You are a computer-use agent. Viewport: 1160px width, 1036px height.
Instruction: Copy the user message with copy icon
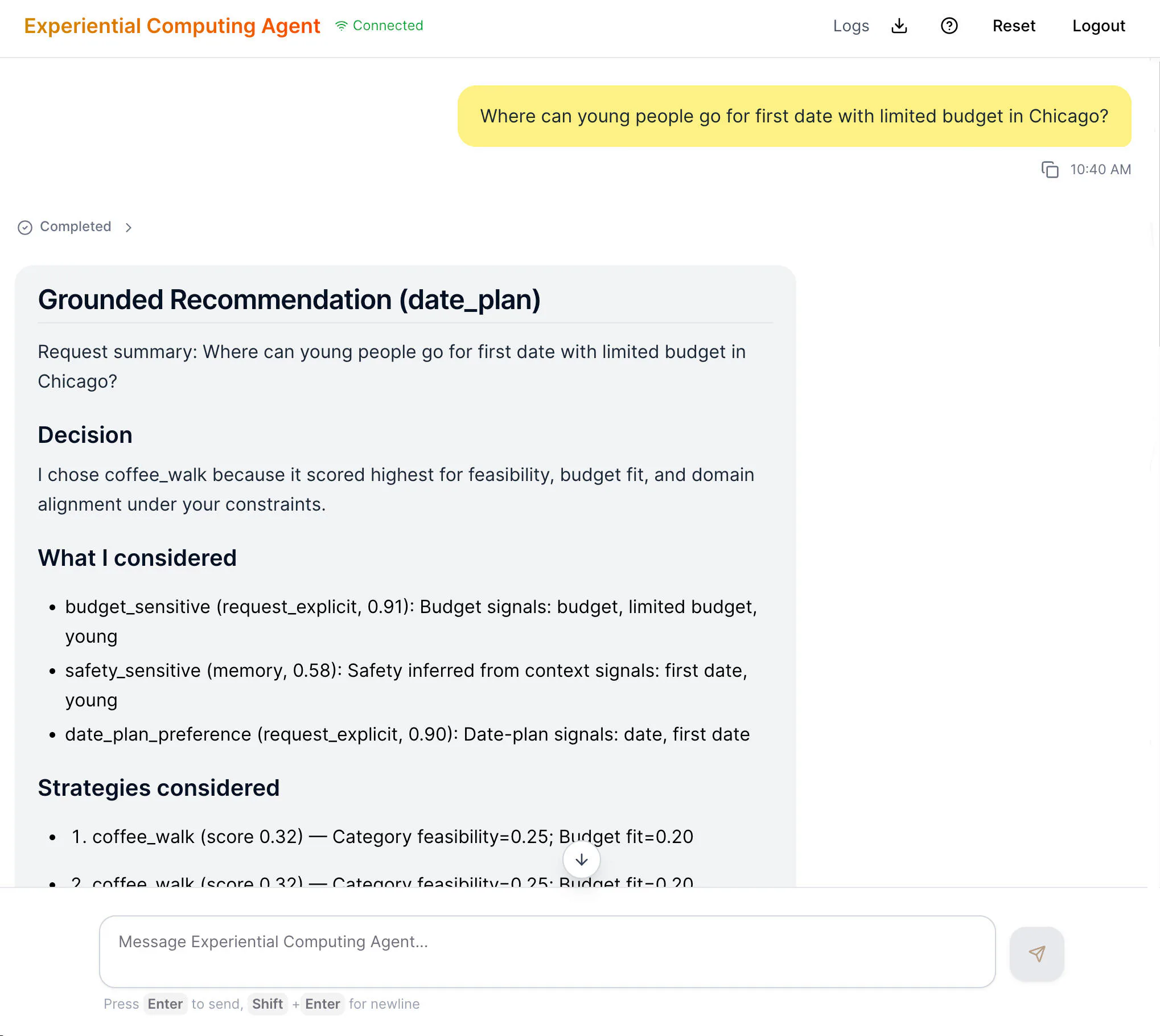(x=1050, y=170)
